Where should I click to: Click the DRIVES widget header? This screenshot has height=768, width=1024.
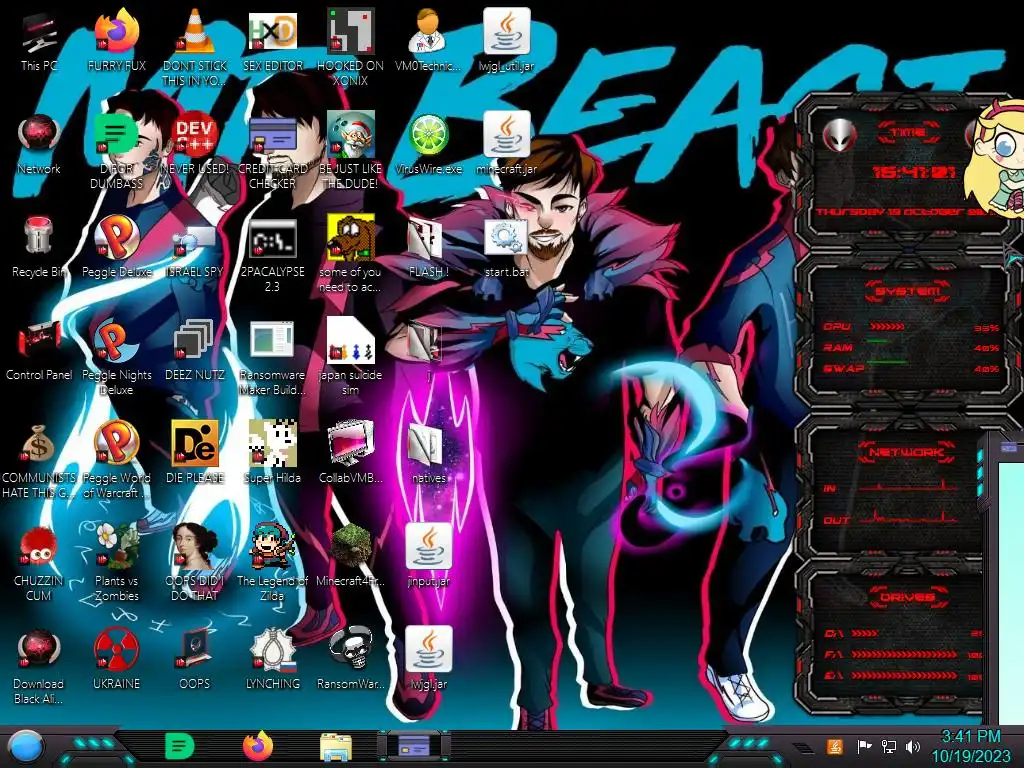pyautogui.click(x=906, y=597)
